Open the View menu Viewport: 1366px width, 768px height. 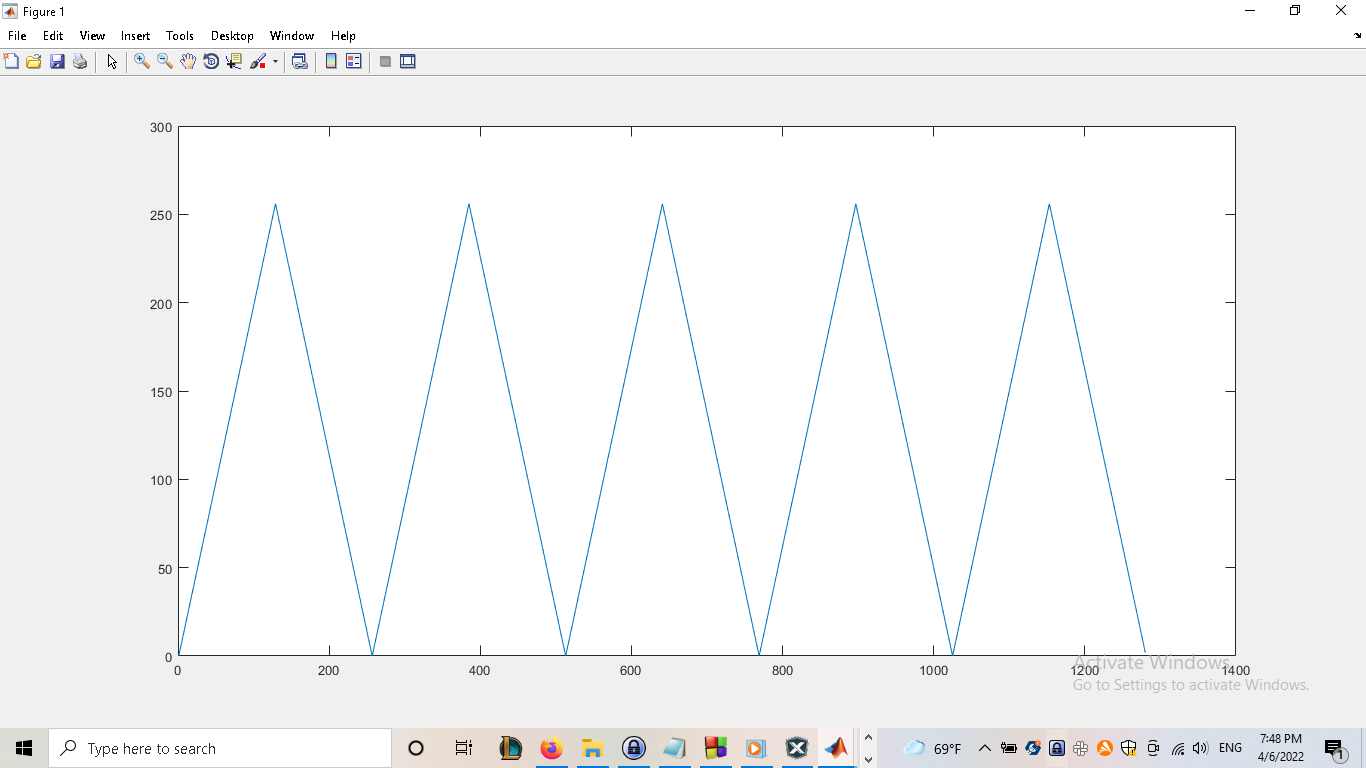pos(92,36)
